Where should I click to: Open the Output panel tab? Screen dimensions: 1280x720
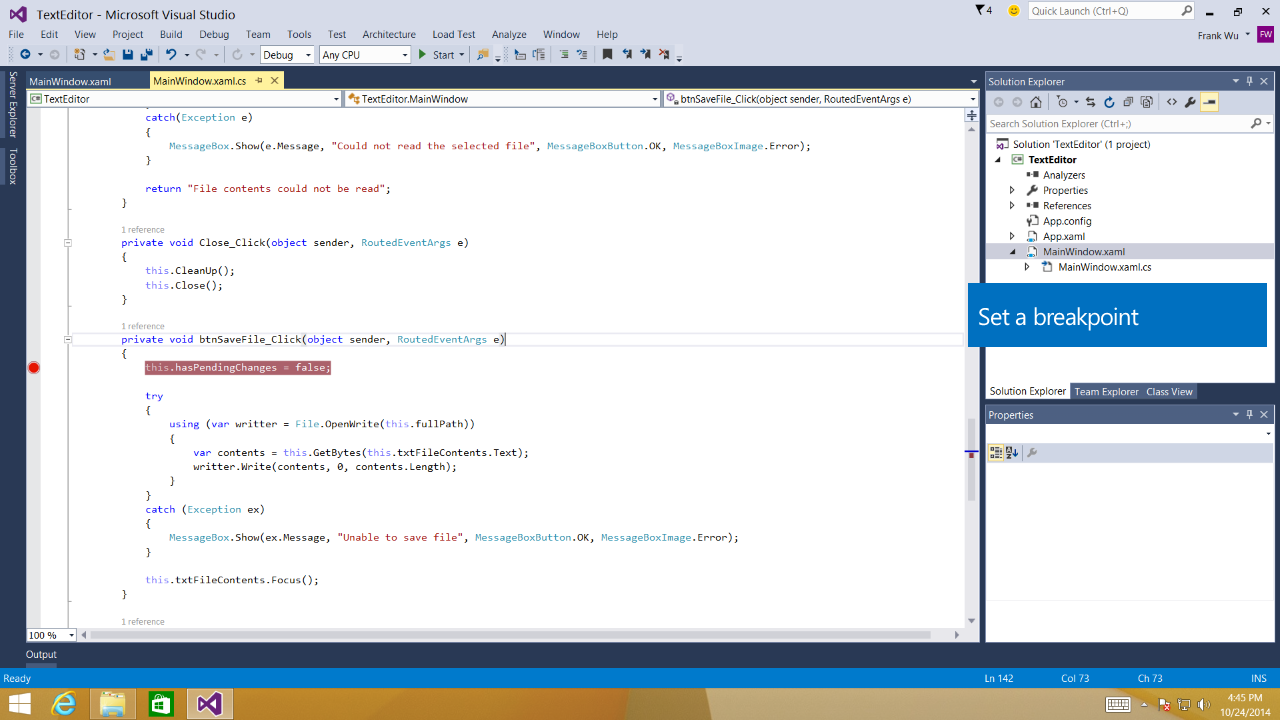tap(41, 654)
